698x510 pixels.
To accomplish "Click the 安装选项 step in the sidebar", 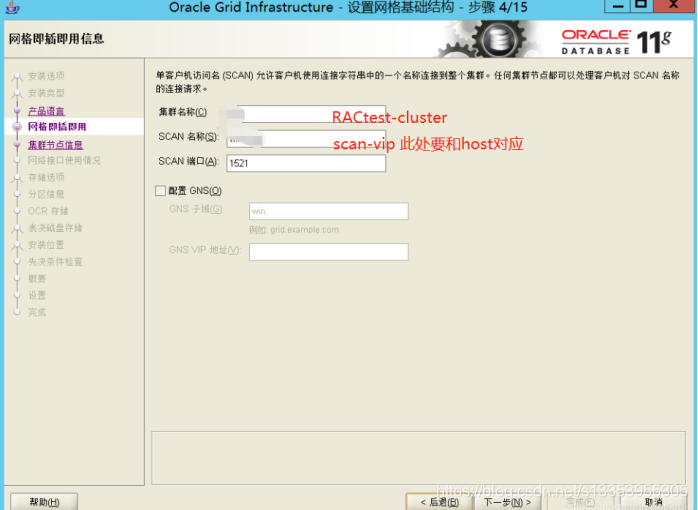I will click(46, 76).
